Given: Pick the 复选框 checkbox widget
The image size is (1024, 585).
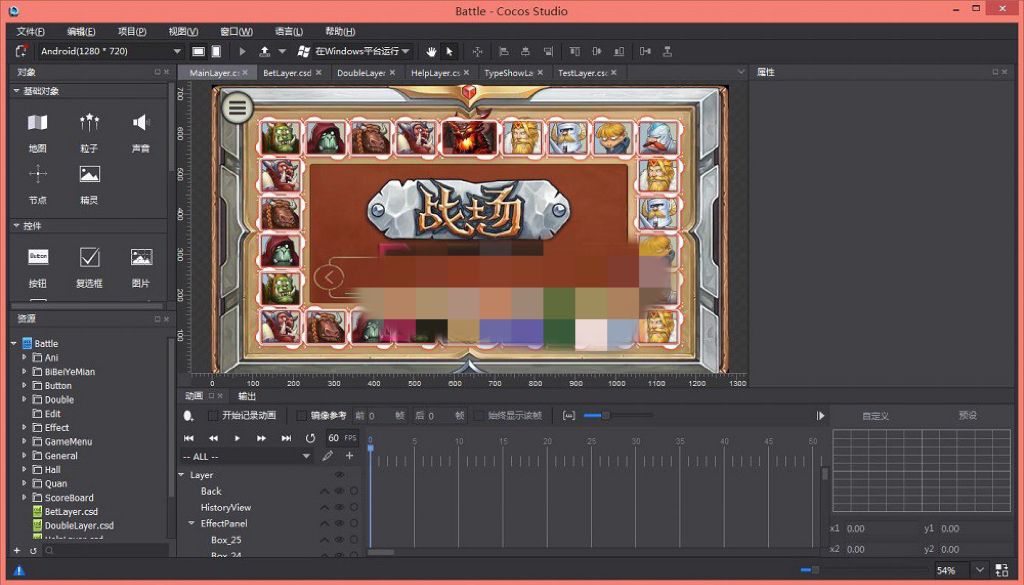Looking at the screenshot, I should pyautogui.click(x=89, y=257).
